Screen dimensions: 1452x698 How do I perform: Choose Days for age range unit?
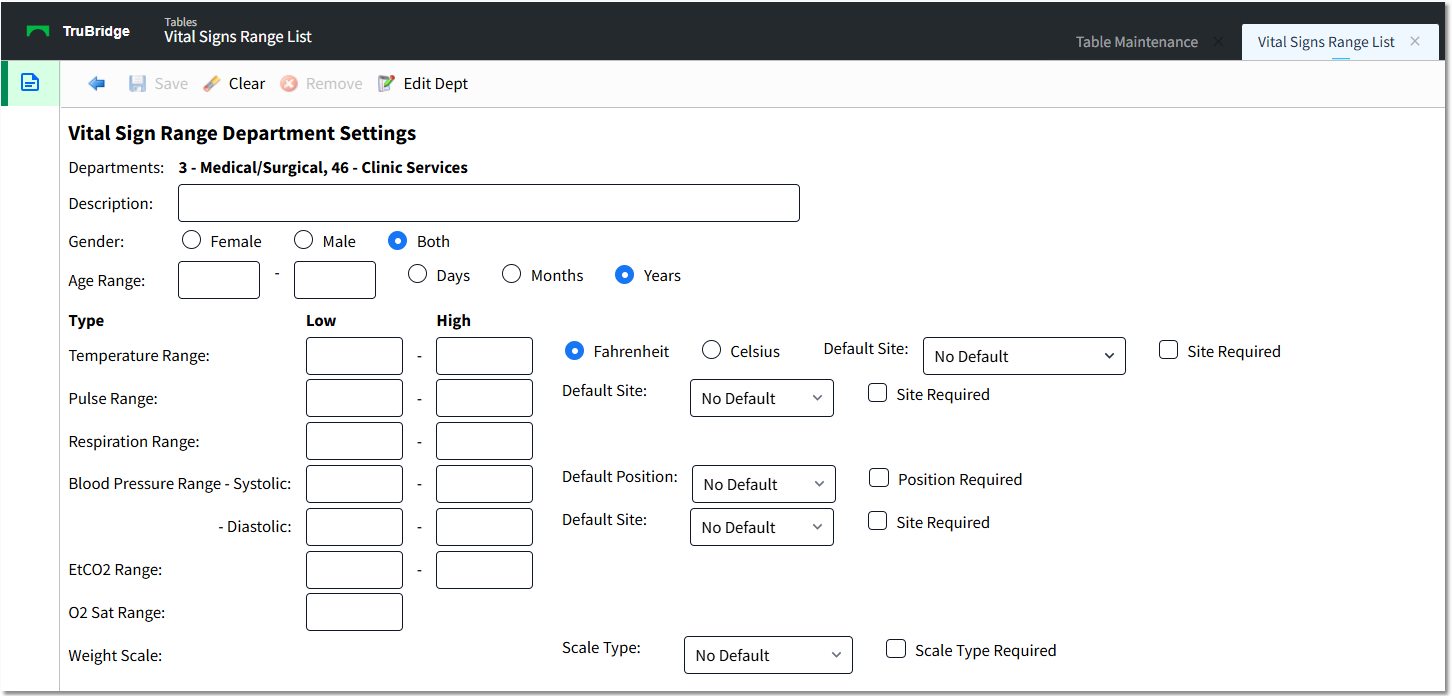click(417, 275)
